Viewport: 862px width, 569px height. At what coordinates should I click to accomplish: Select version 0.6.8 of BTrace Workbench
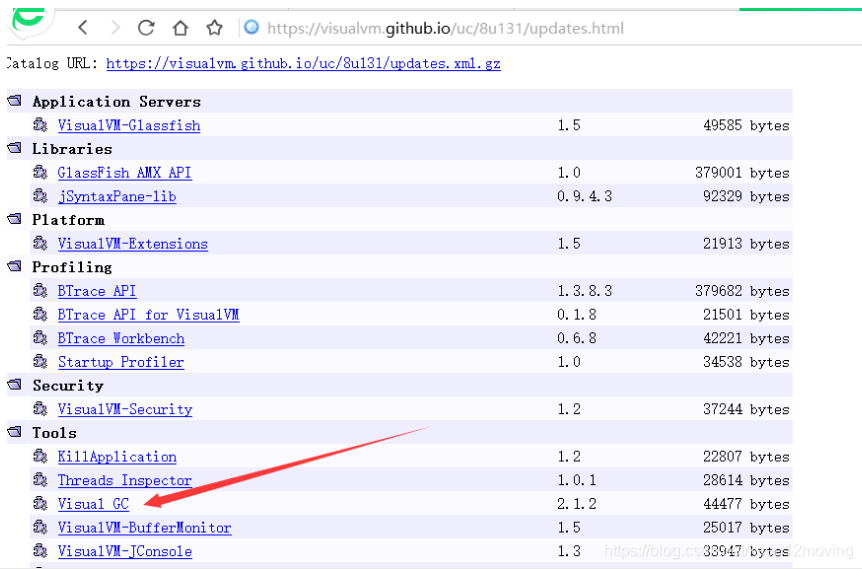577,338
